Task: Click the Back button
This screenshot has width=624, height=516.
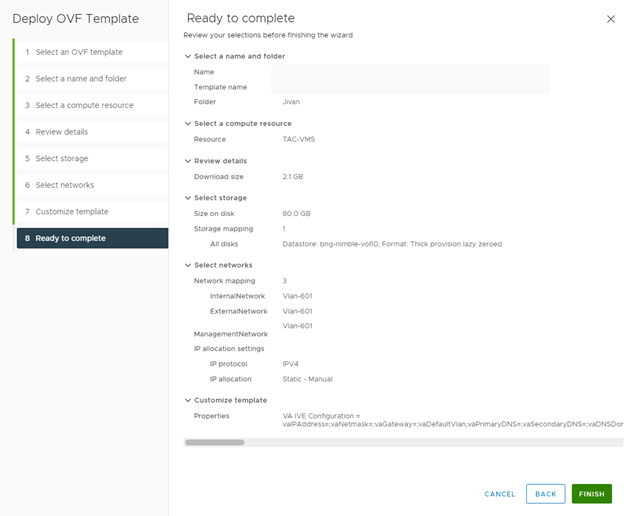Action: point(546,494)
